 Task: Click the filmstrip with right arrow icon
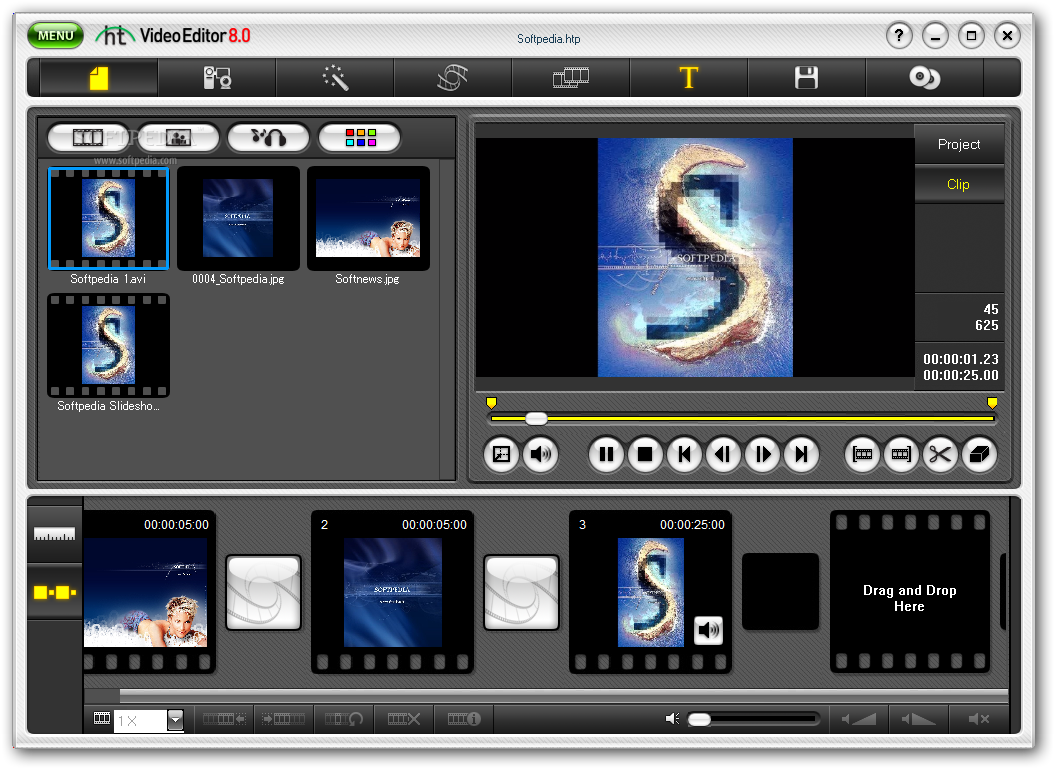[283, 719]
